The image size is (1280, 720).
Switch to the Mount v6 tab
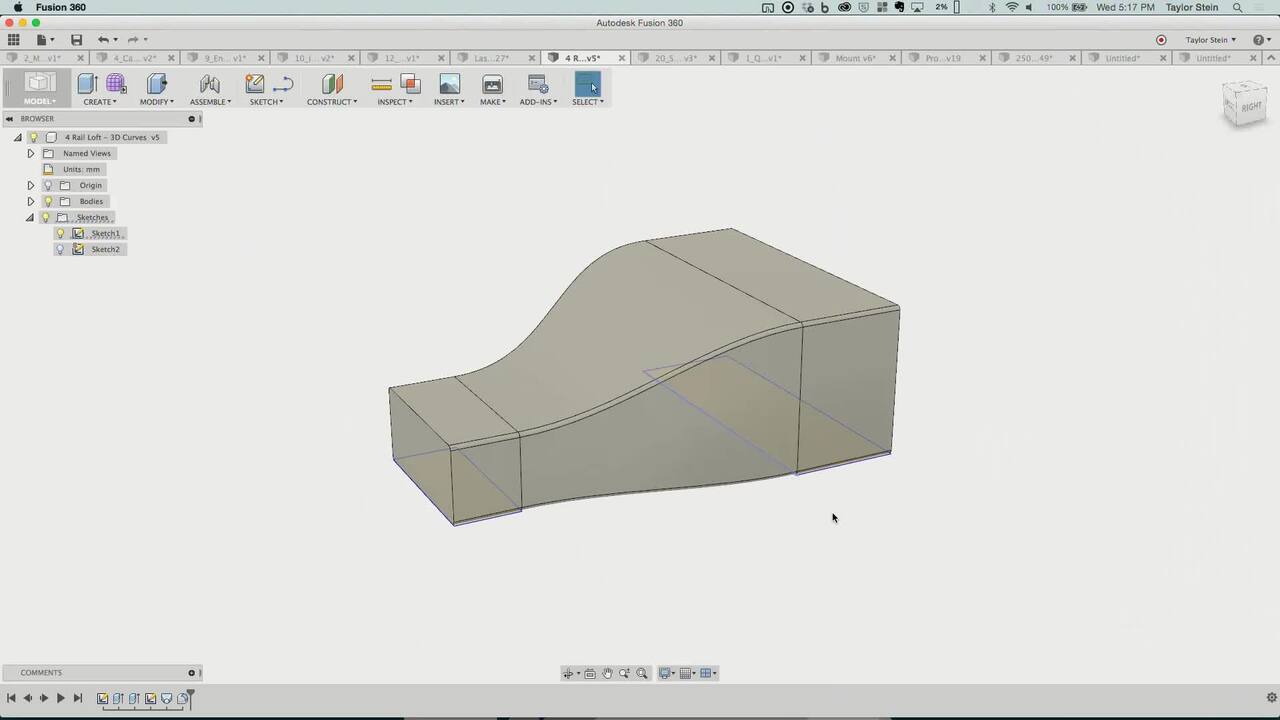[x=855, y=58]
